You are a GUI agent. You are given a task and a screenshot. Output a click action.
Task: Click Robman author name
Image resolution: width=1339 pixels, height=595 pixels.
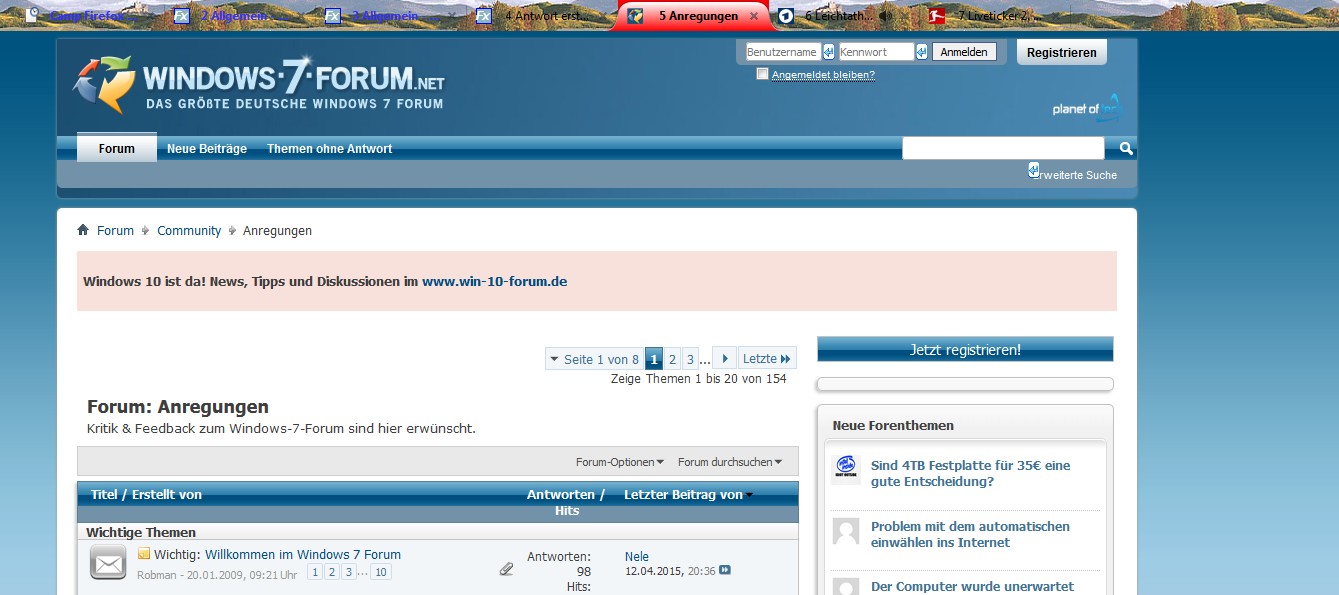tap(156, 574)
